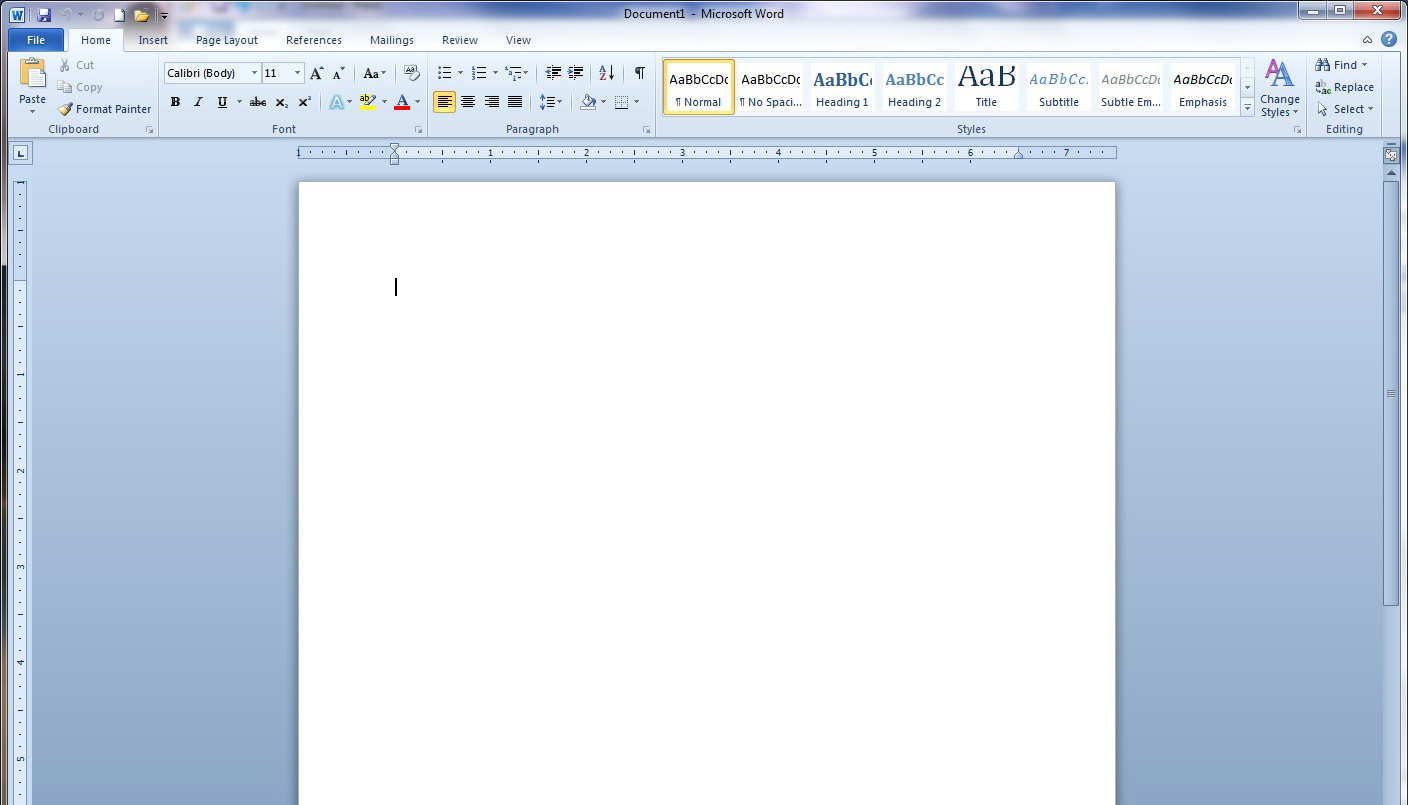This screenshot has width=1408, height=805.
Task: Decrease the paragraph indent
Action: coord(553,73)
